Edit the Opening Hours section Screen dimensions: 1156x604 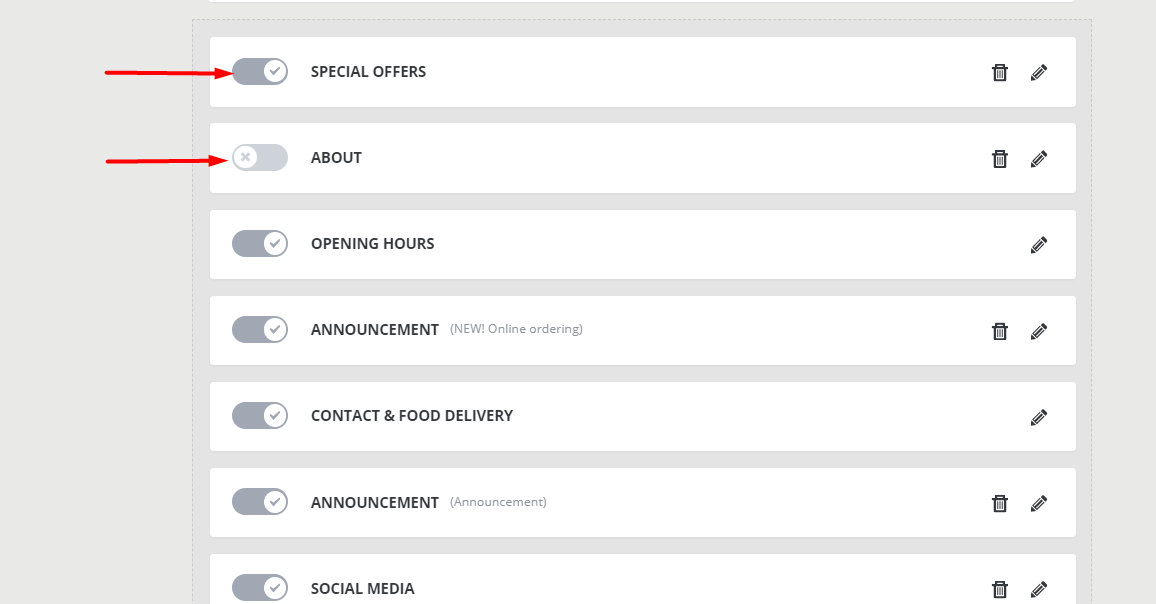pos(1039,244)
